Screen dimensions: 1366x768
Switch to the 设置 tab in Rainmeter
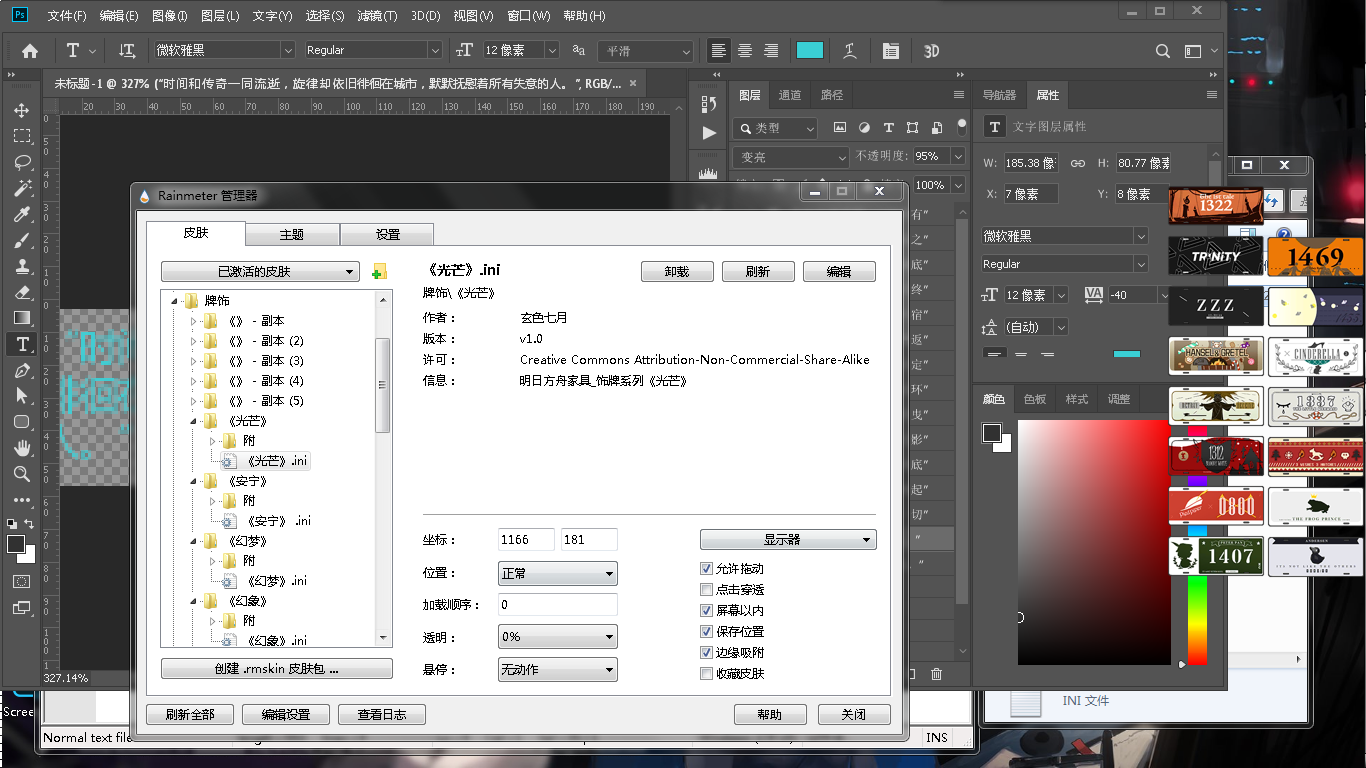pos(388,235)
